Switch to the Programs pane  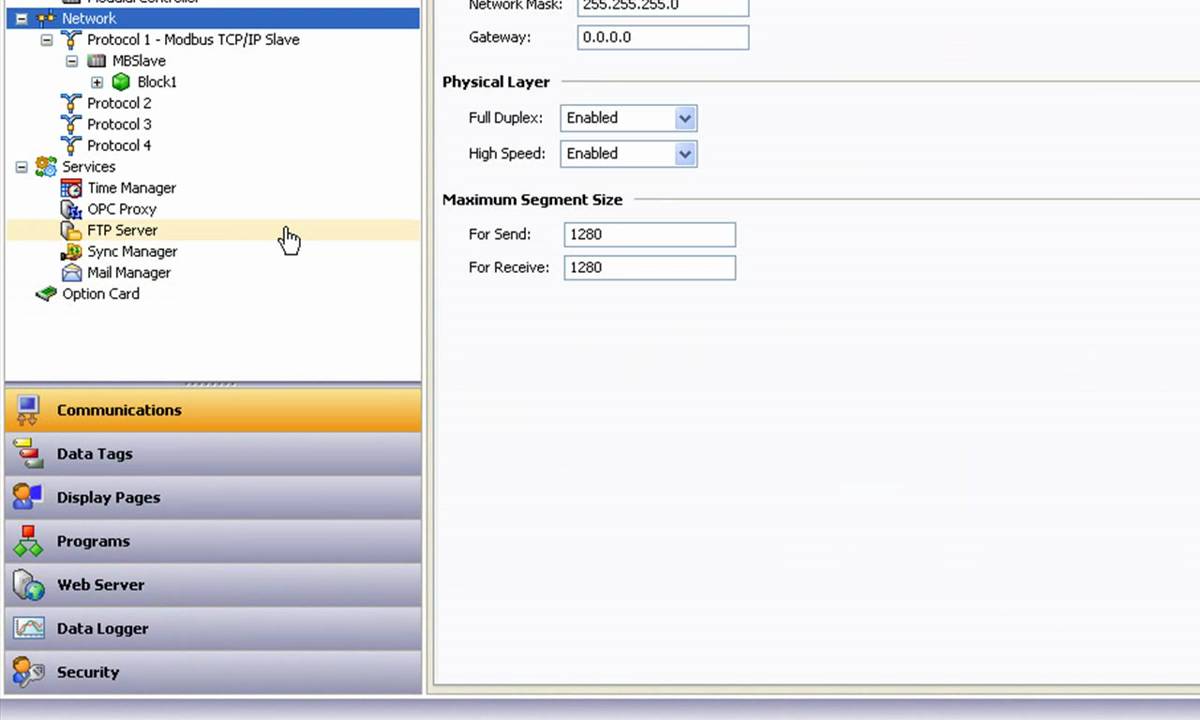(213, 541)
